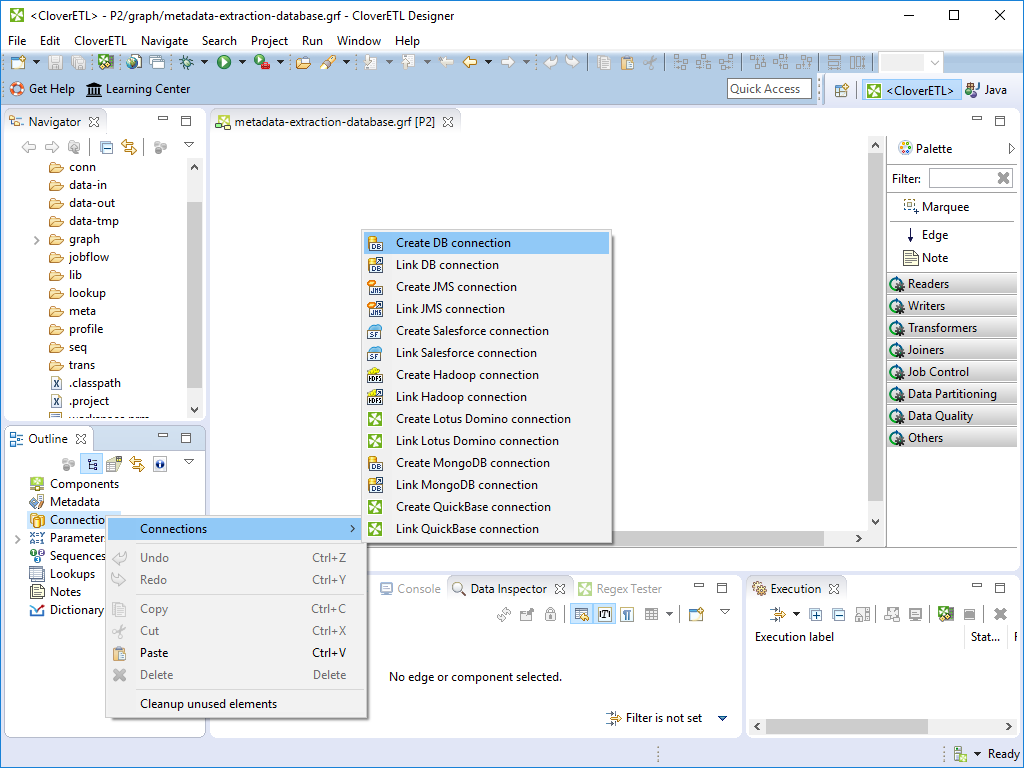This screenshot has width=1024, height=768.
Task: Collapse the Palette with the arrow
Action: click(x=1012, y=149)
